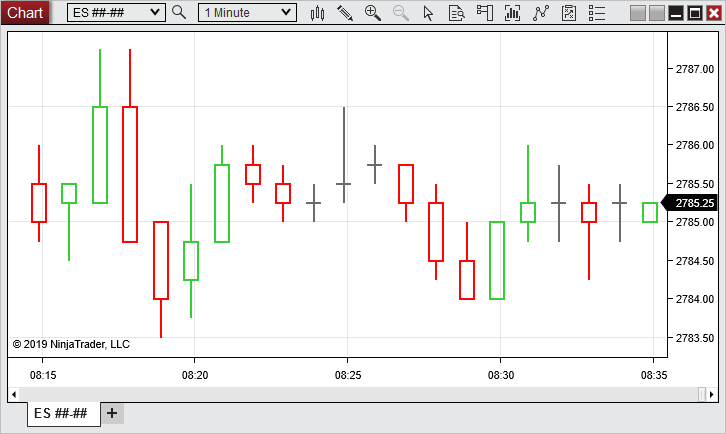
Task: Click the first gray instrument link square
Action: click(x=639, y=13)
